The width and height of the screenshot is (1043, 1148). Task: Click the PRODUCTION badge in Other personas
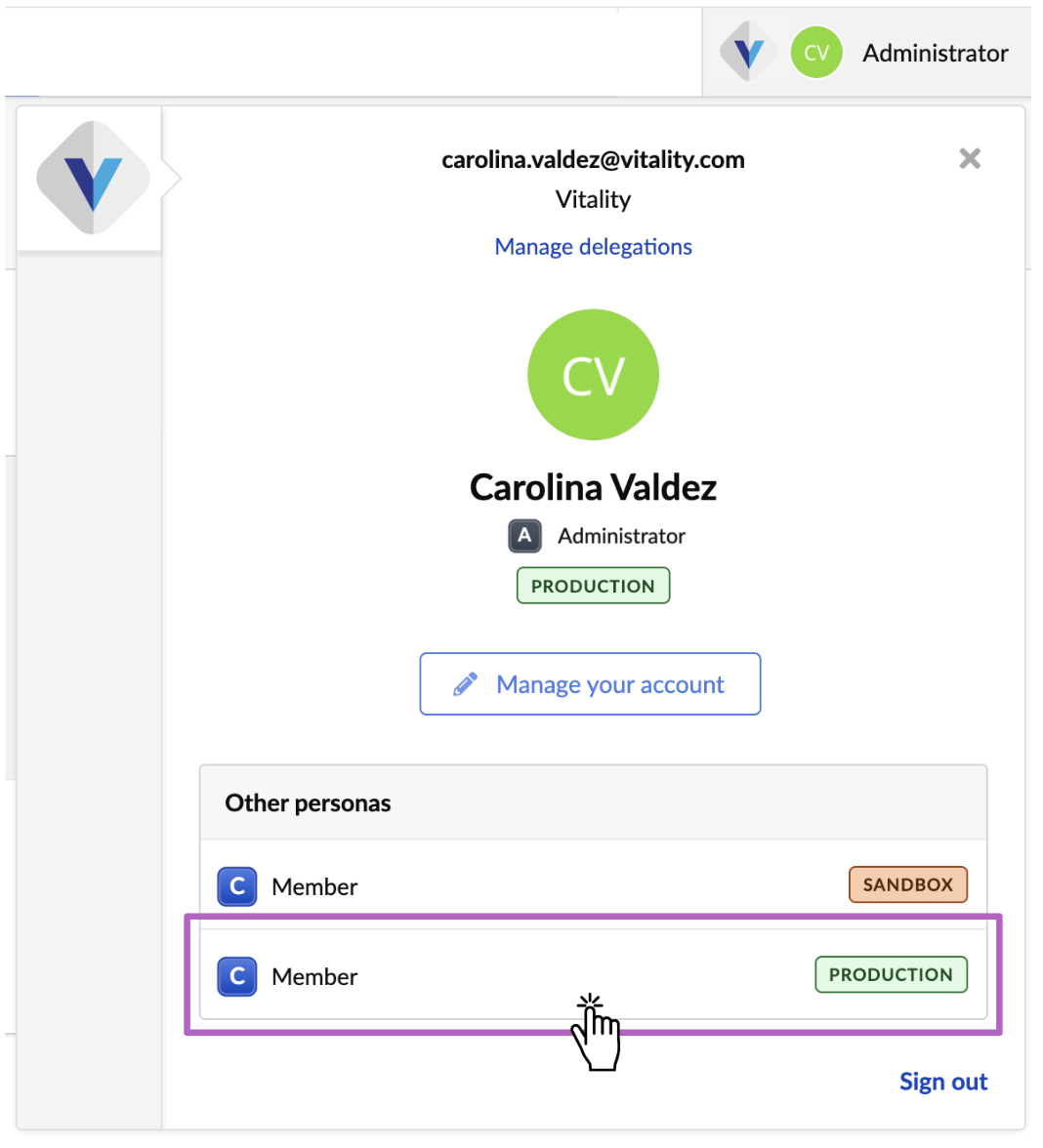891,974
